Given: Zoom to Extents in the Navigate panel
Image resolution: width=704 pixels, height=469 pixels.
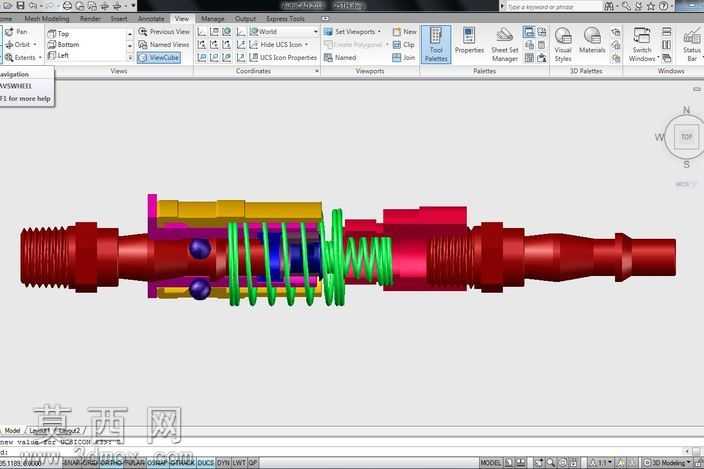Looking at the screenshot, I should coord(20,57).
